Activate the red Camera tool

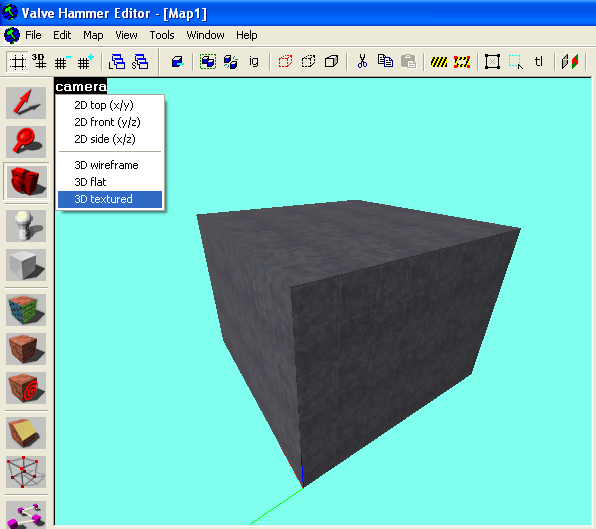26,182
